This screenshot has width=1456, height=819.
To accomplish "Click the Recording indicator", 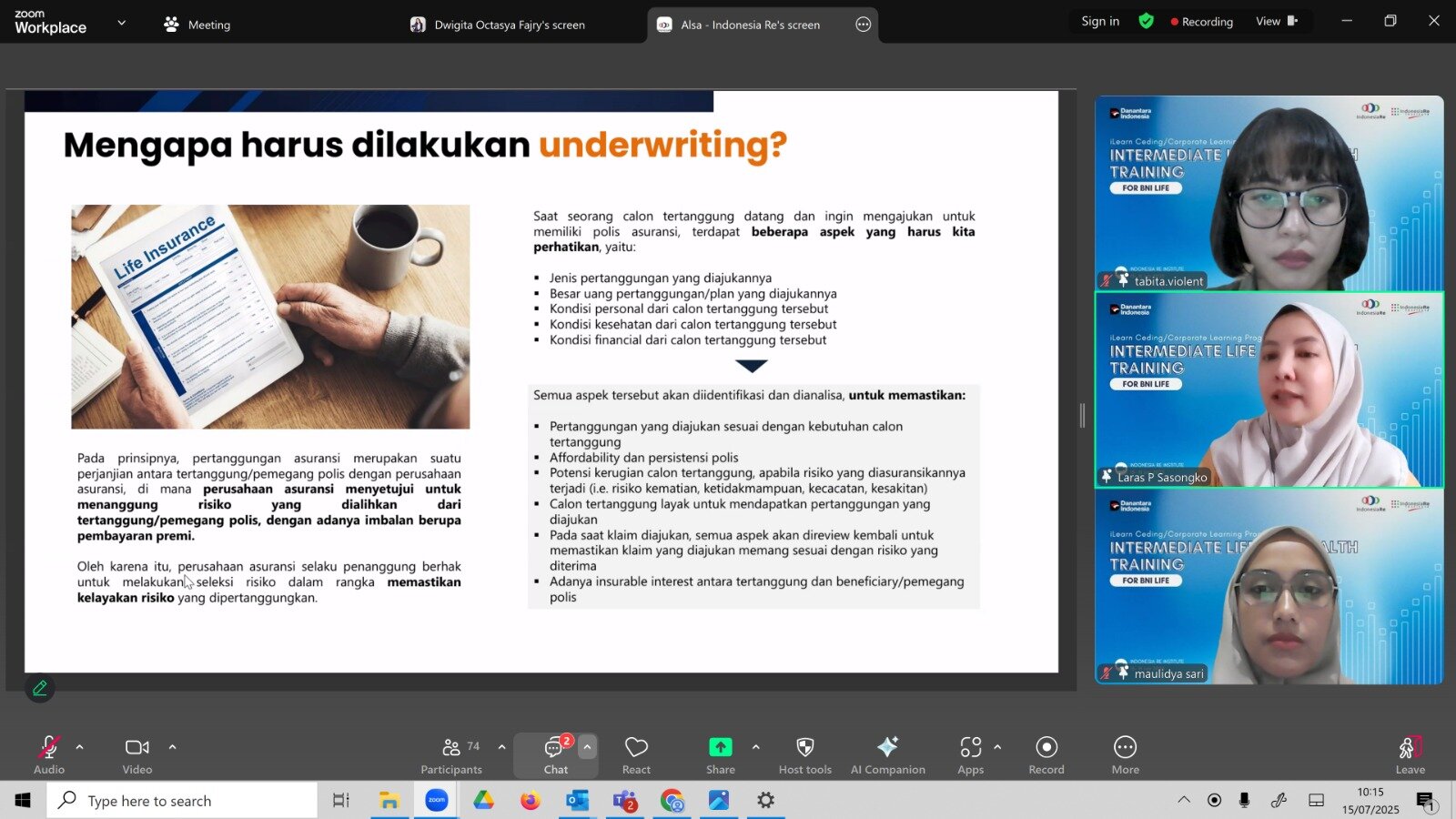I will (1202, 22).
